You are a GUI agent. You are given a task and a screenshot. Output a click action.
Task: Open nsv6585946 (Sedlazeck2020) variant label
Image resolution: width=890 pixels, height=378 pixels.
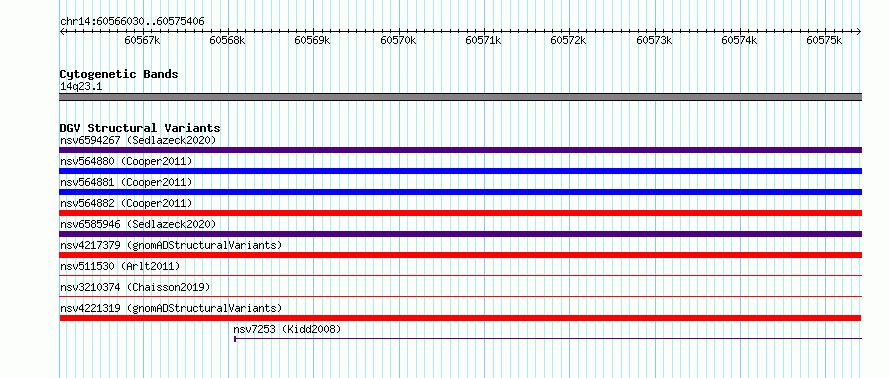(138, 224)
